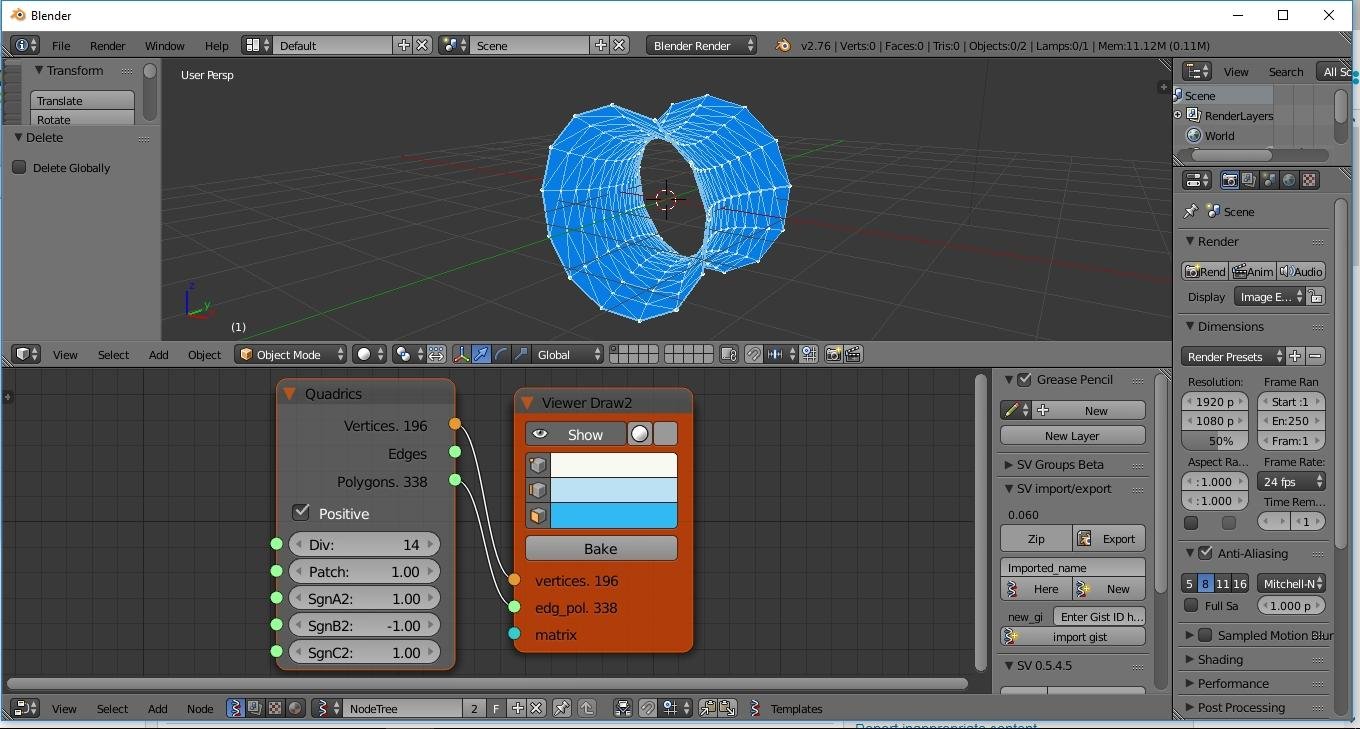The width and height of the screenshot is (1360, 729).
Task: Click the bright blue polygon color swatch
Action: (x=613, y=516)
